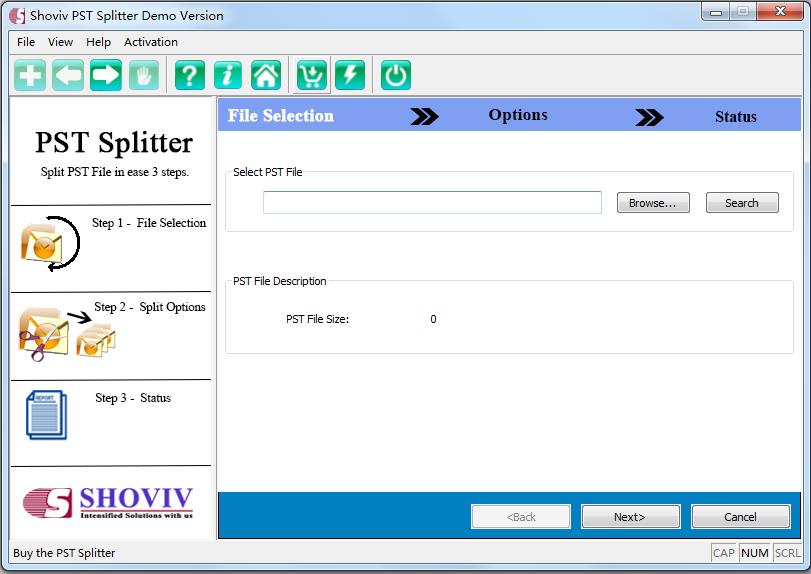Select the Options step header

tap(518, 115)
